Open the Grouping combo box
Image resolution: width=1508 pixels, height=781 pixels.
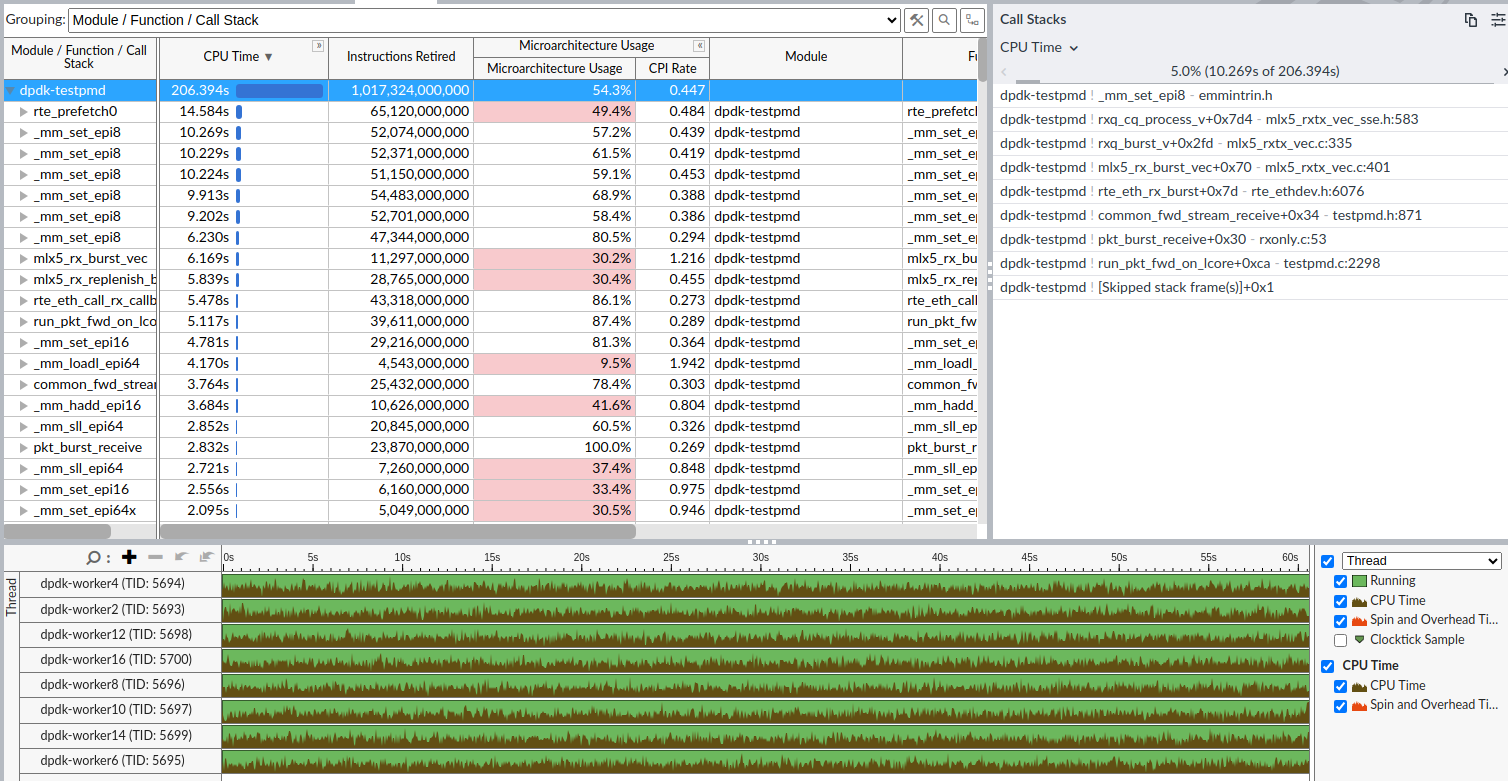(x=484, y=20)
